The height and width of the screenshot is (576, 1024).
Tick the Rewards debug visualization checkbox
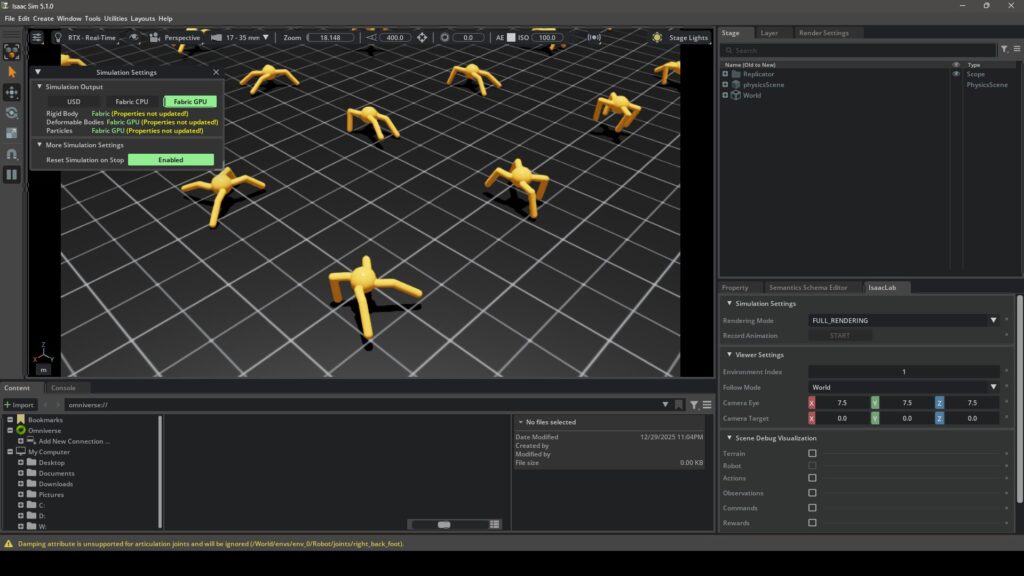click(812, 522)
